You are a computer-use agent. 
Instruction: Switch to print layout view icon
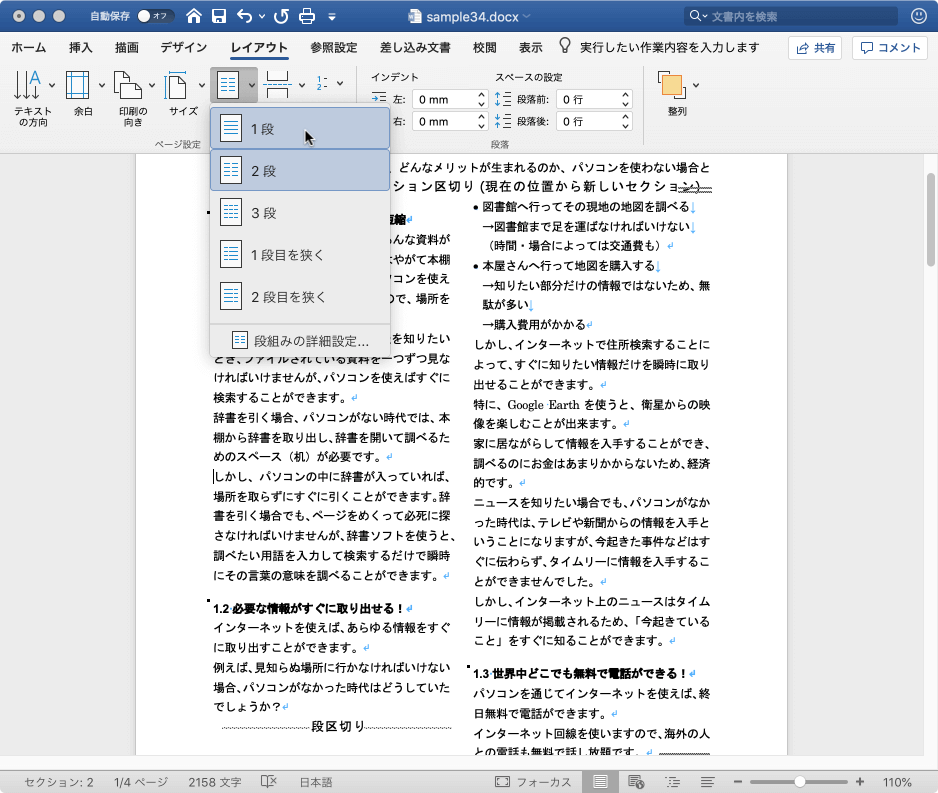click(x=600, y=782)
